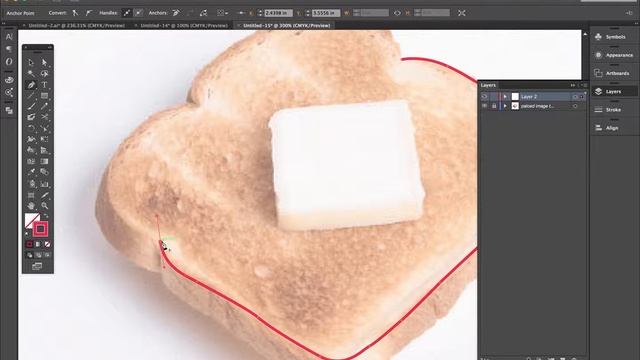
Task: Click the X coordinate input field
Action: coord(278,13)
